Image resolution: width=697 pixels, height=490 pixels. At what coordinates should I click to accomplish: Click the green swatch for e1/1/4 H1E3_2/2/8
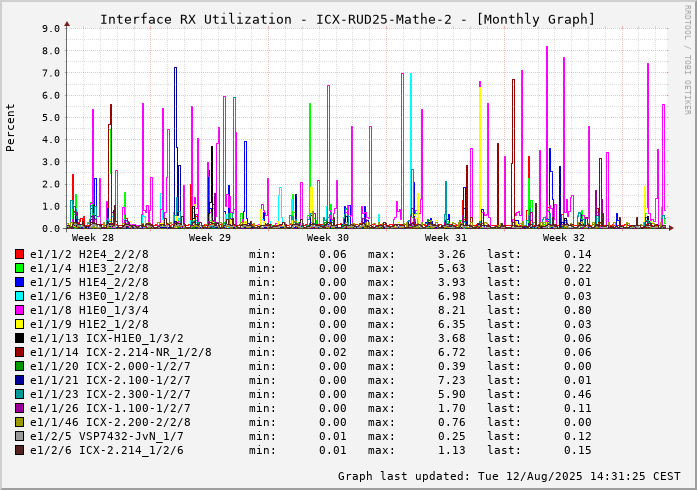20,268
